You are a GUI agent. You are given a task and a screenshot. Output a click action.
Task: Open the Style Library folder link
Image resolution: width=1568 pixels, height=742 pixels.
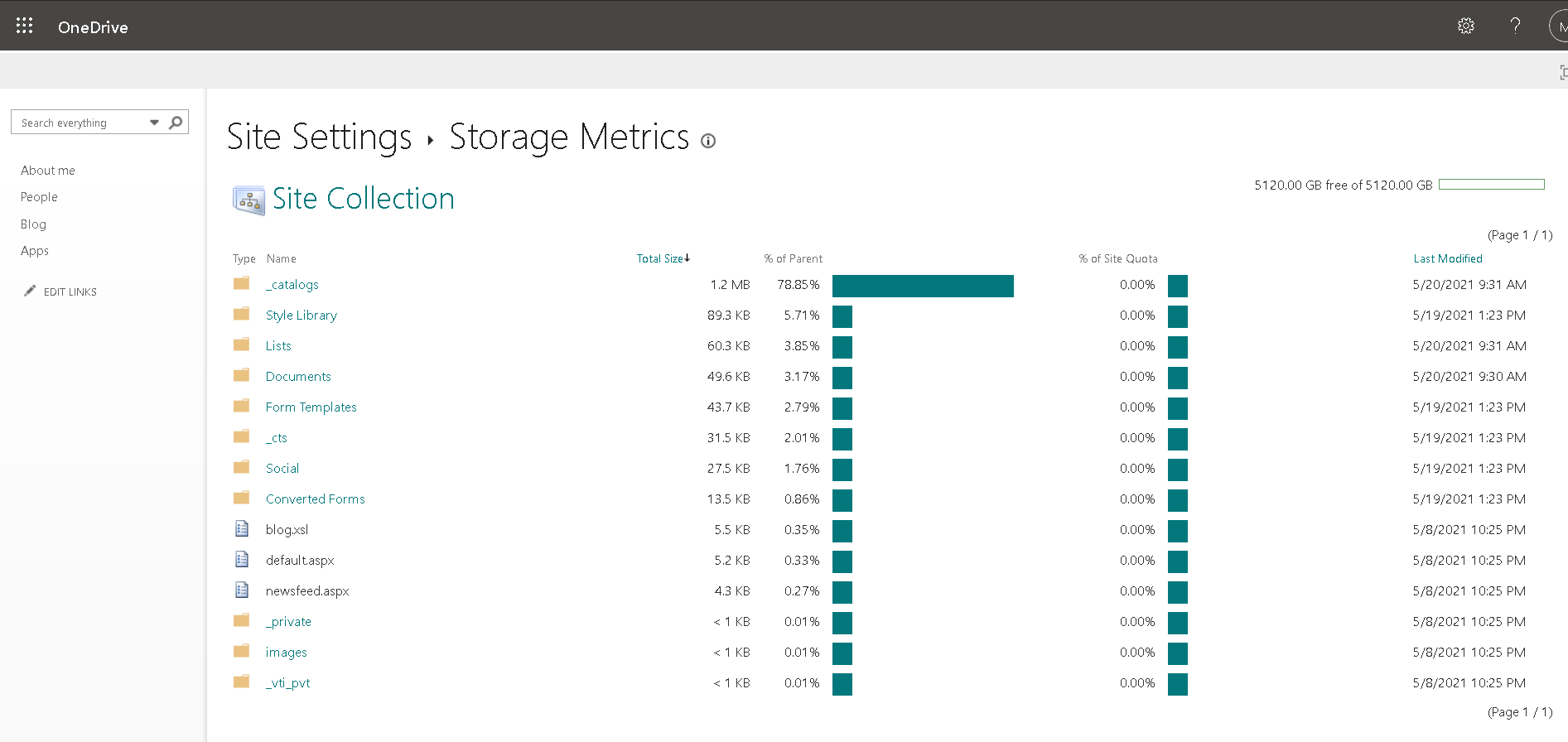pyautogui.click(x=301, y=316)
